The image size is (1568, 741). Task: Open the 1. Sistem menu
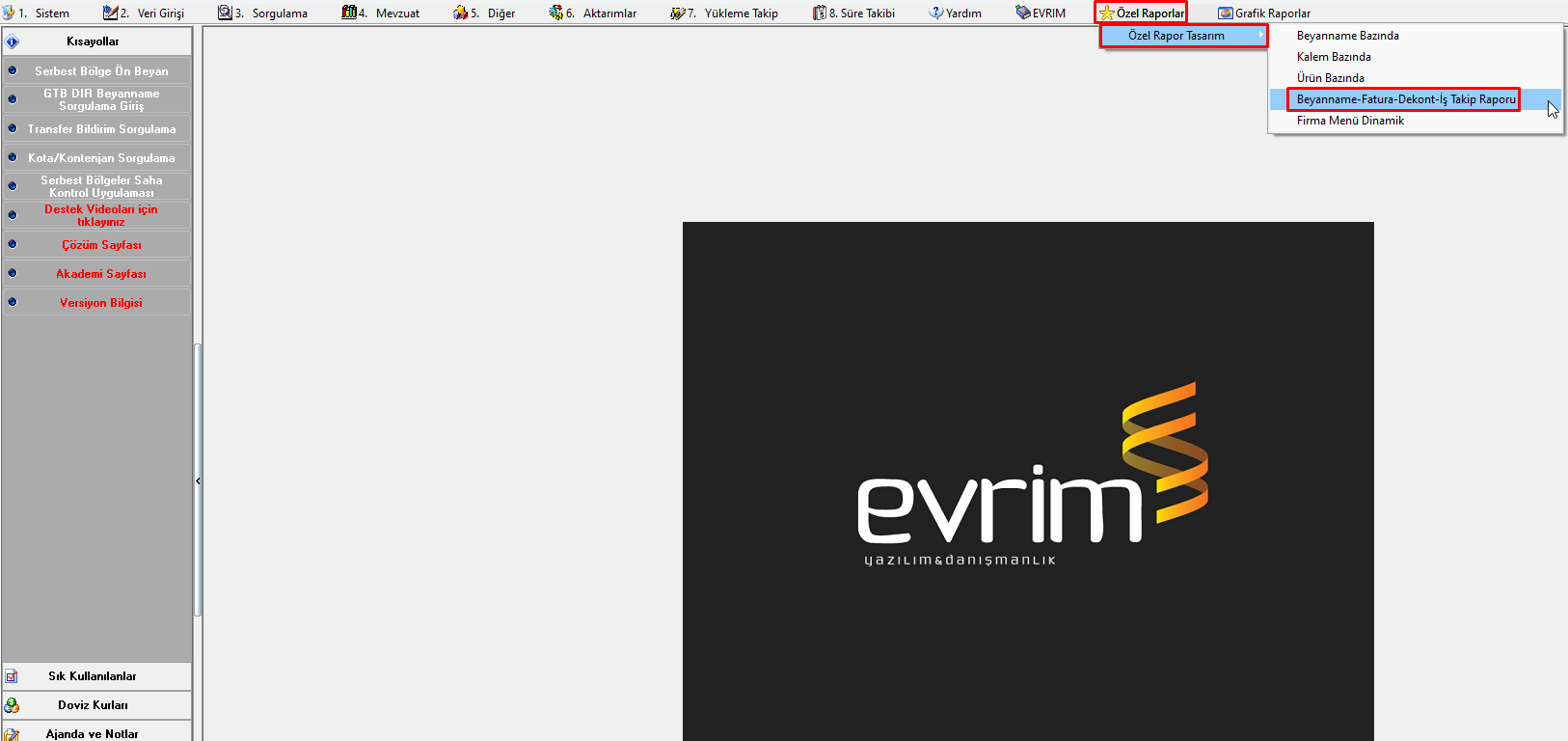37,13
